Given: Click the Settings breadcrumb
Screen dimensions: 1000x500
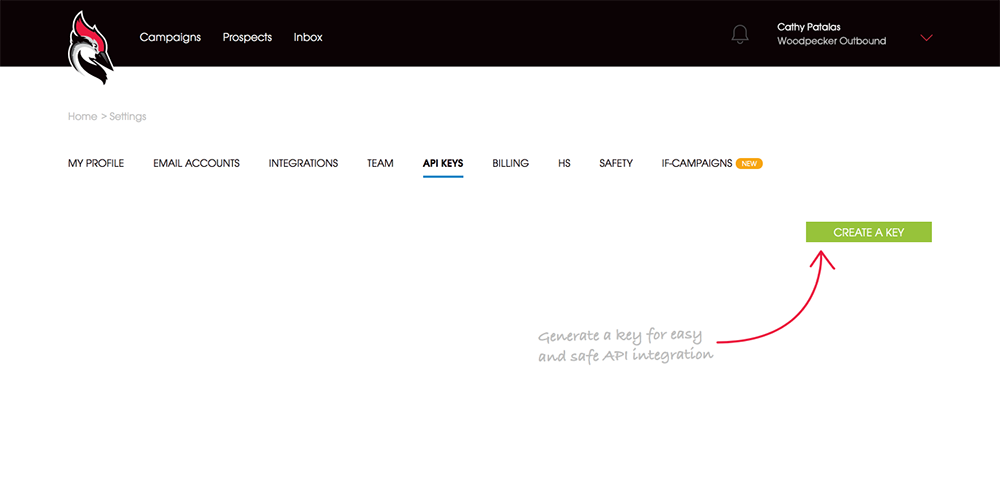Looking at the screenshot, I should [128, 117].
